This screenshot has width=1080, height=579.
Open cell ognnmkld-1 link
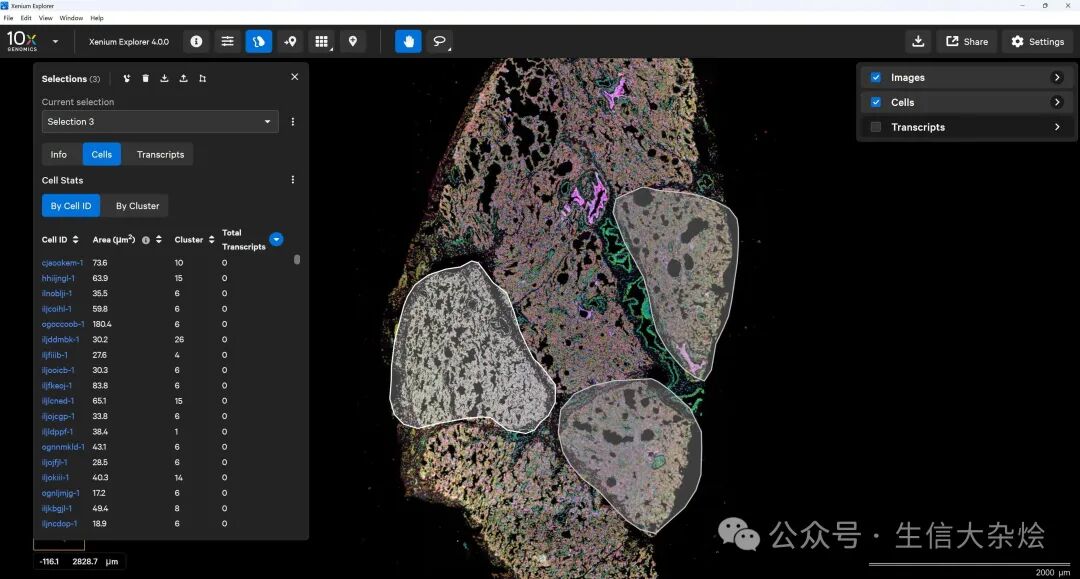point(63,447)
